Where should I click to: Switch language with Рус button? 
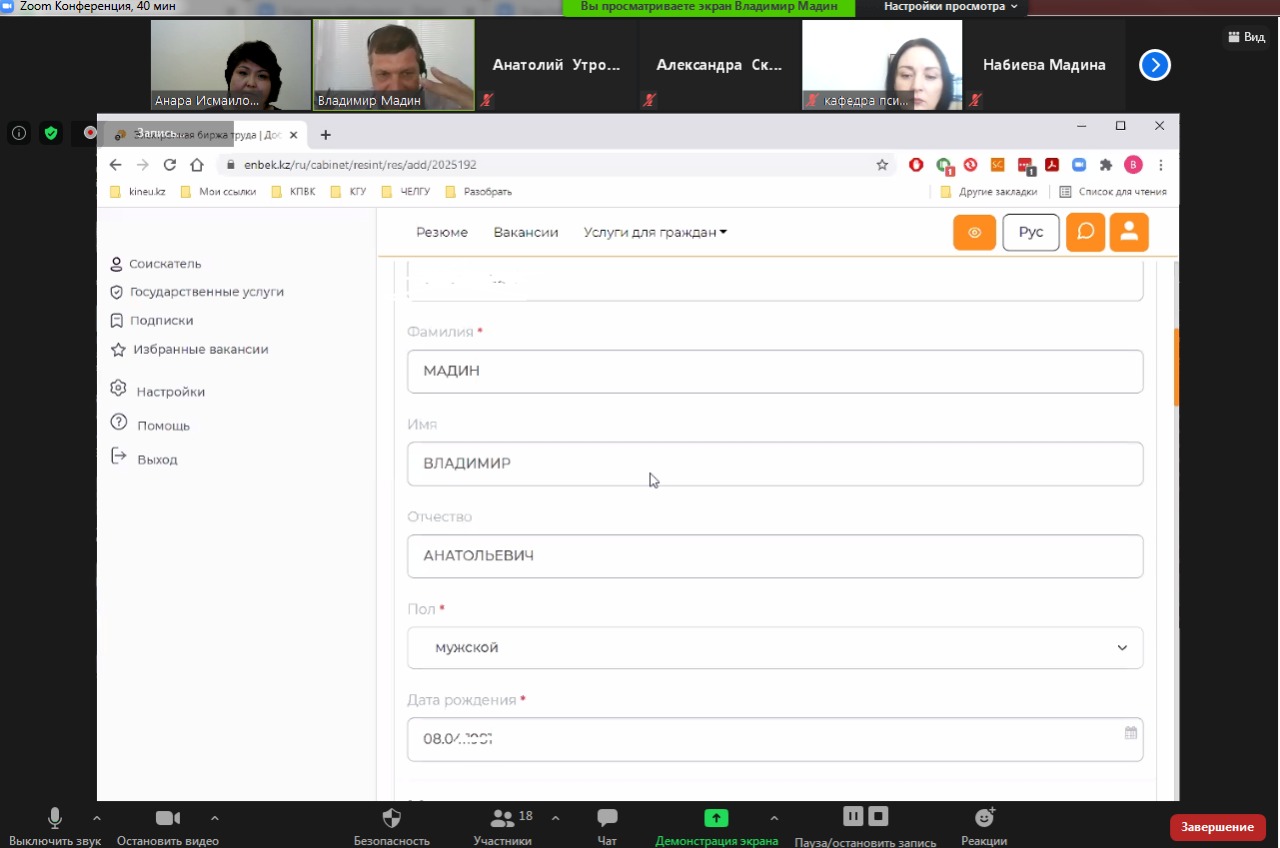[x=1031, y=232]
